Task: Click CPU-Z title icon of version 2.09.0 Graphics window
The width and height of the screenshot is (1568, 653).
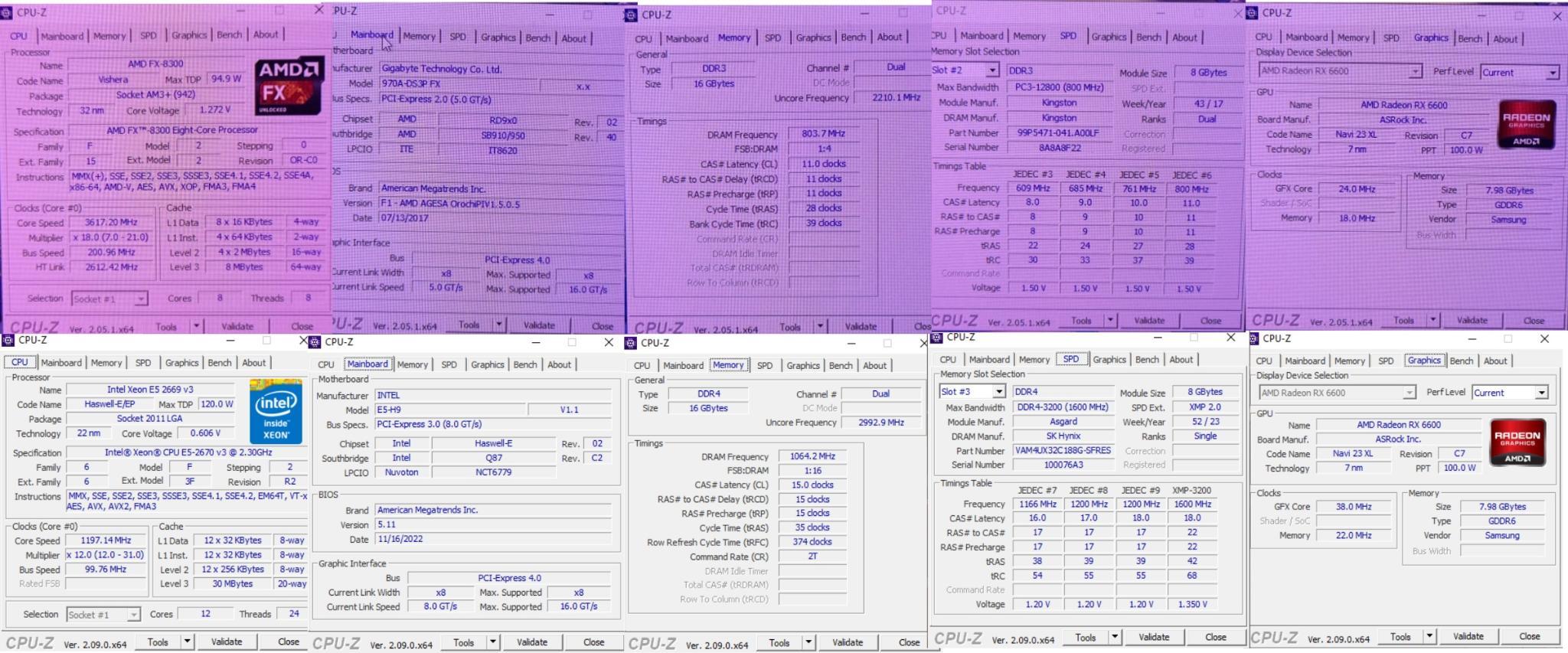Action: (x=1253, y=338)
